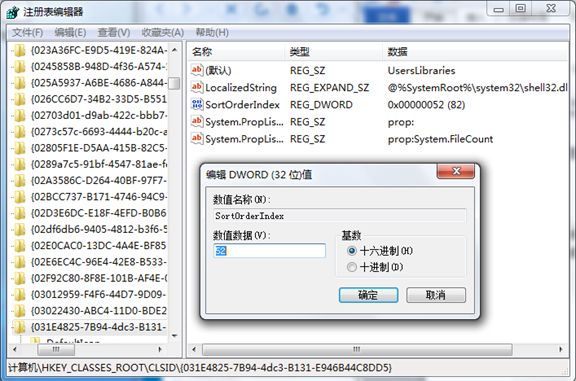576x381 pixels.
Task: Select the SortOrderIndex value name
Action: click(x=242, y=105)
